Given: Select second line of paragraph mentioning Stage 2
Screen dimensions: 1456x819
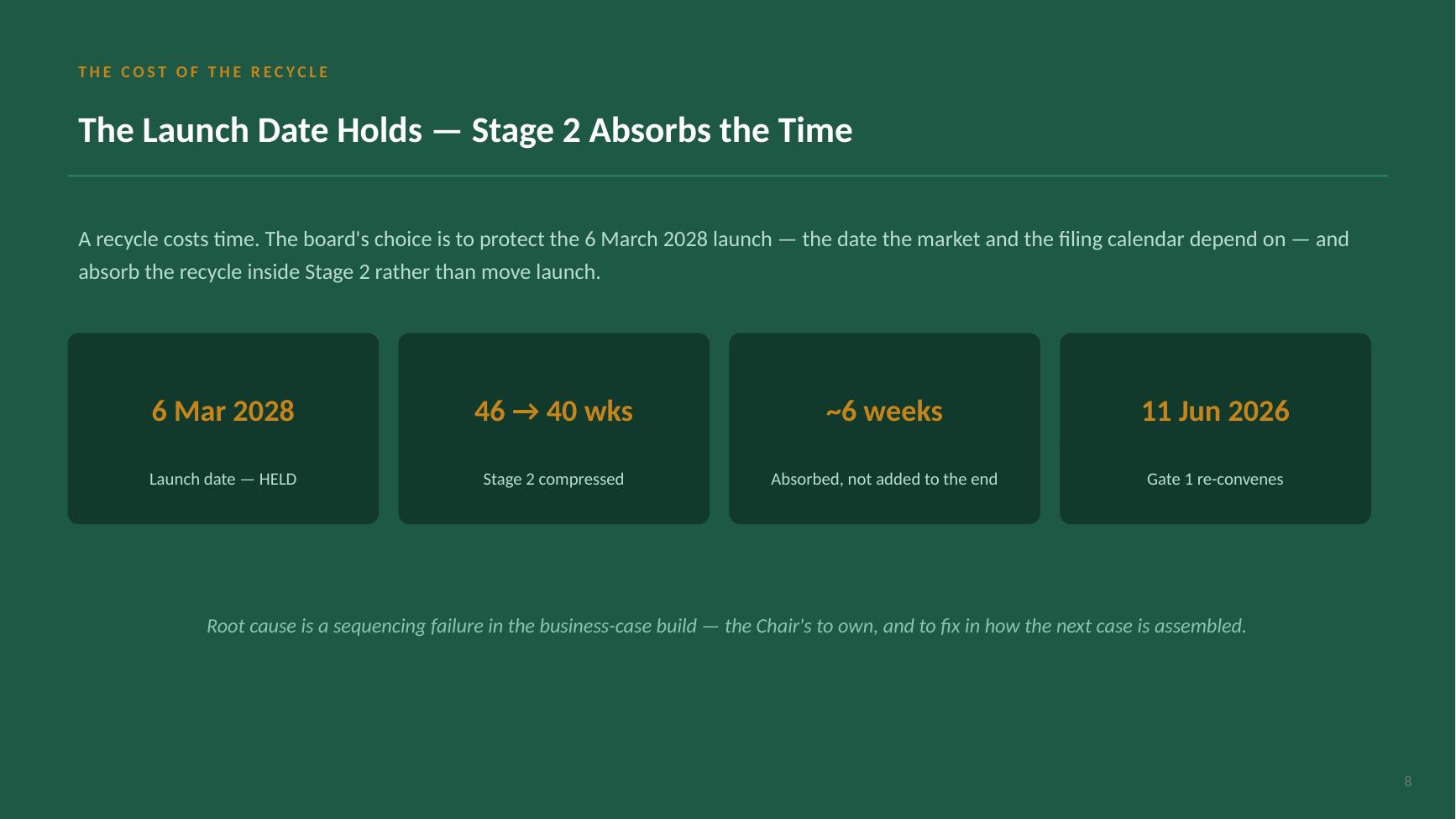Looking at the screenshot, I should [x=339, y=272].
